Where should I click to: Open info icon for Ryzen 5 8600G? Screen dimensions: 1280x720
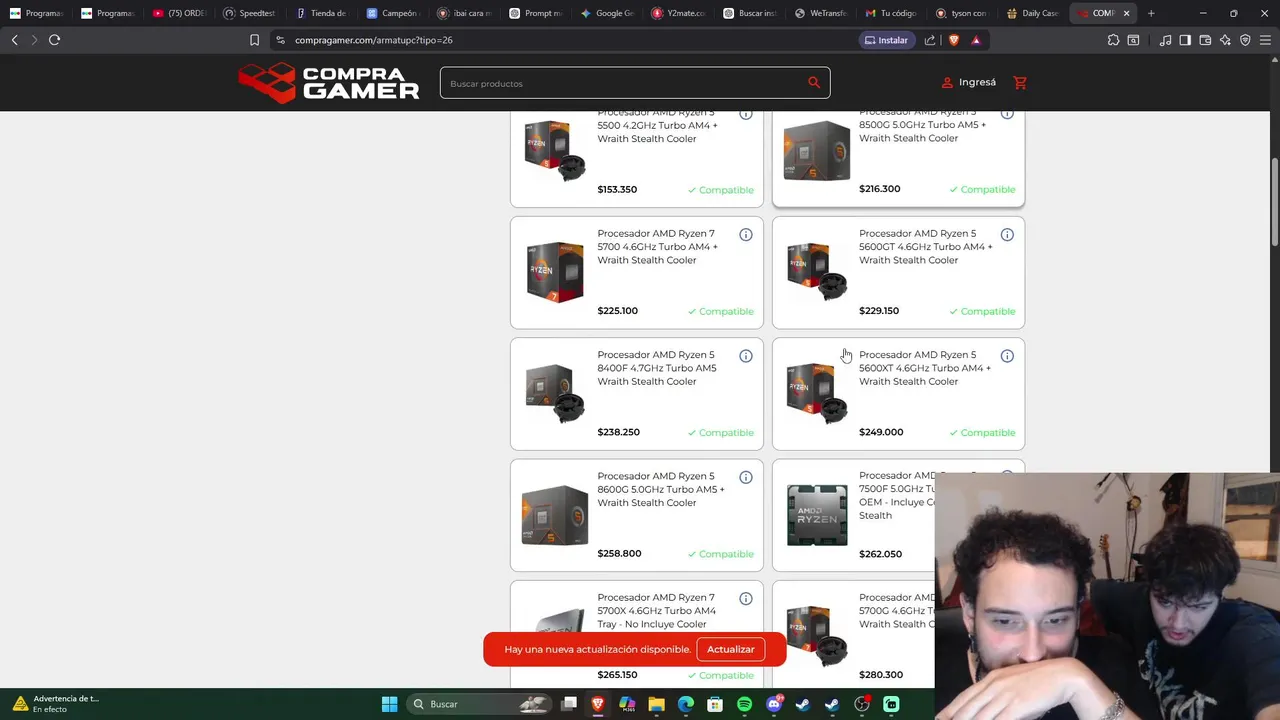point(746,478)
